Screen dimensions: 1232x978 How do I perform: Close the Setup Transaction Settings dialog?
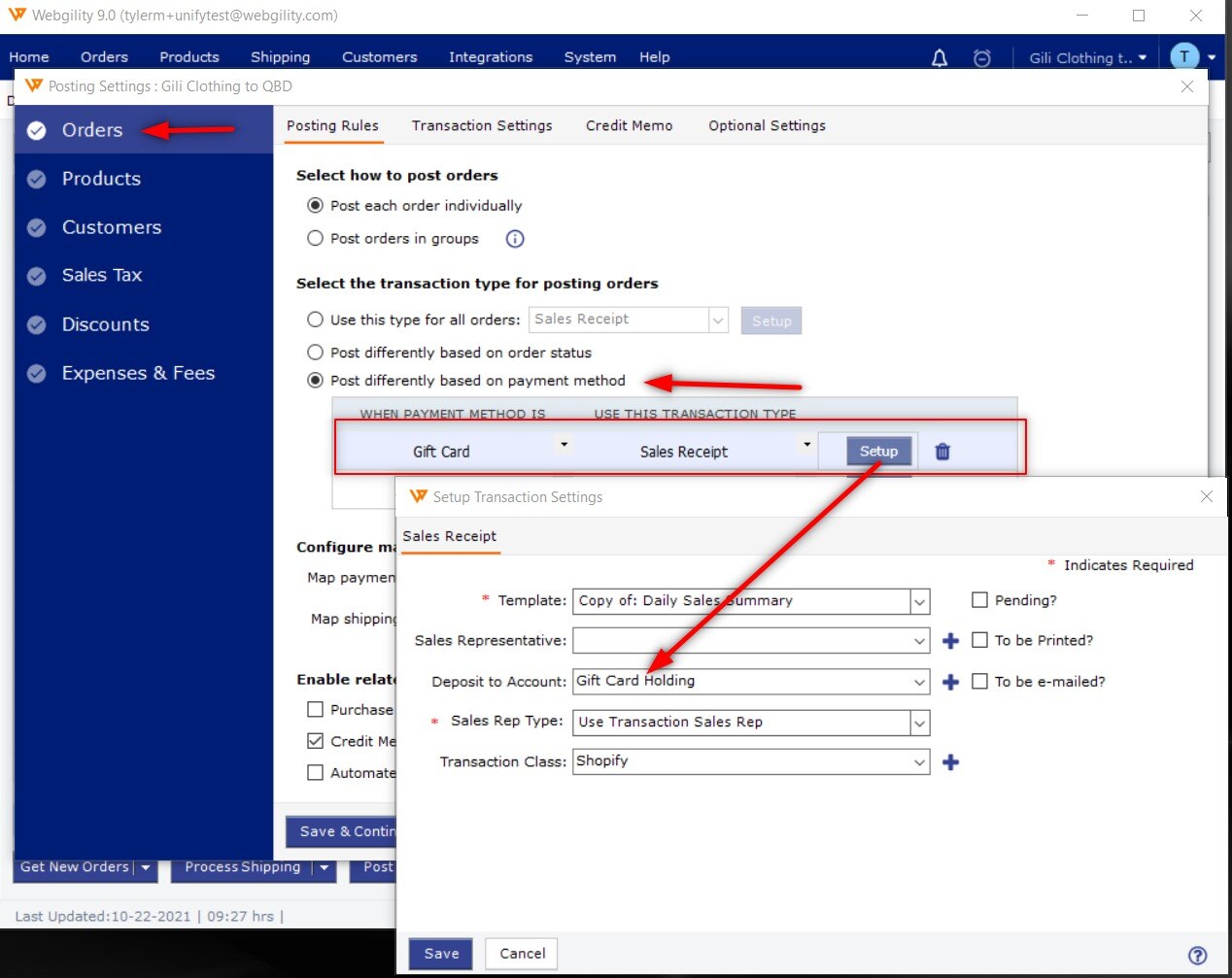coord(1207,496)
